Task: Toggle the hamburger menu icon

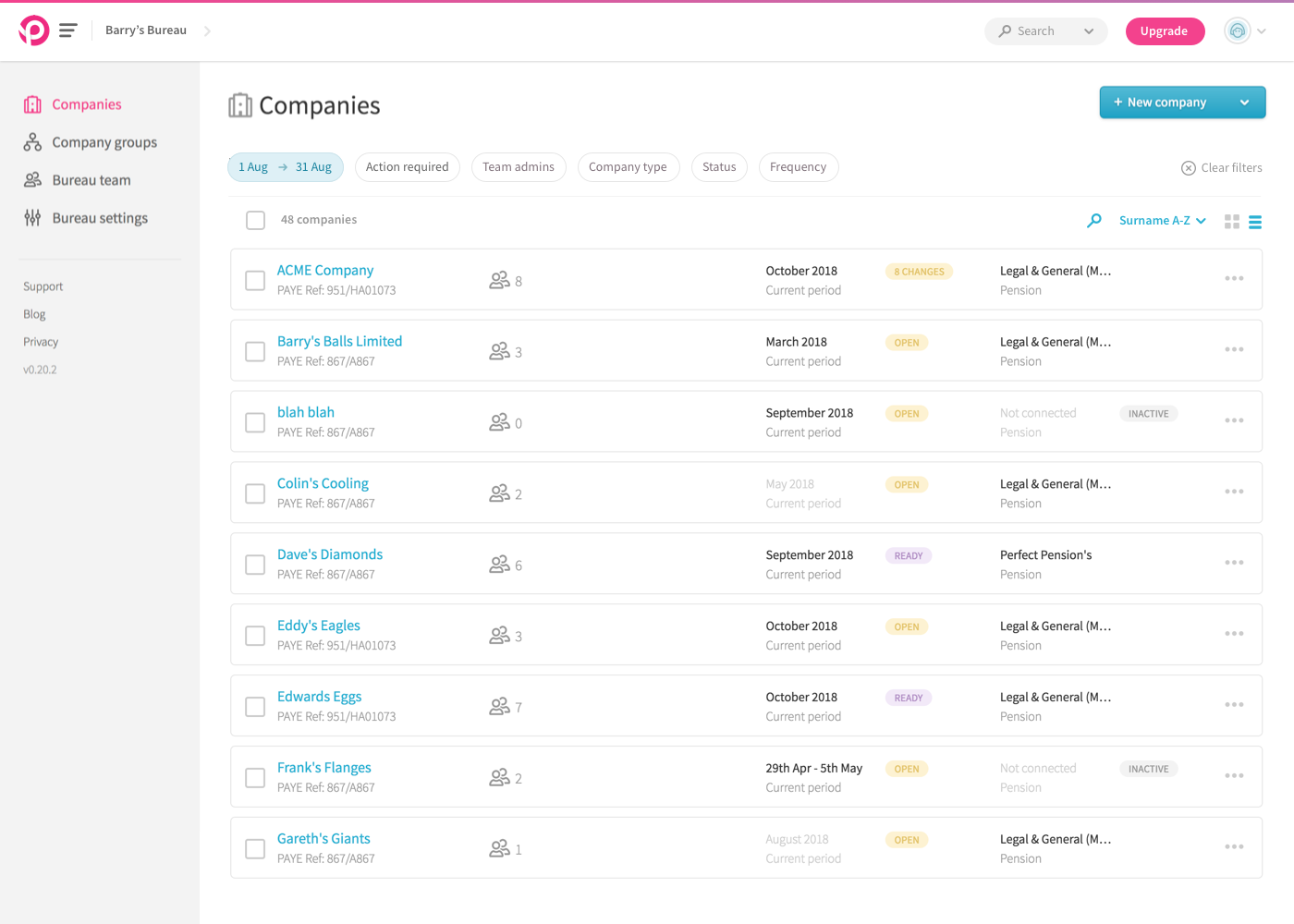Action: coord(67,30)
